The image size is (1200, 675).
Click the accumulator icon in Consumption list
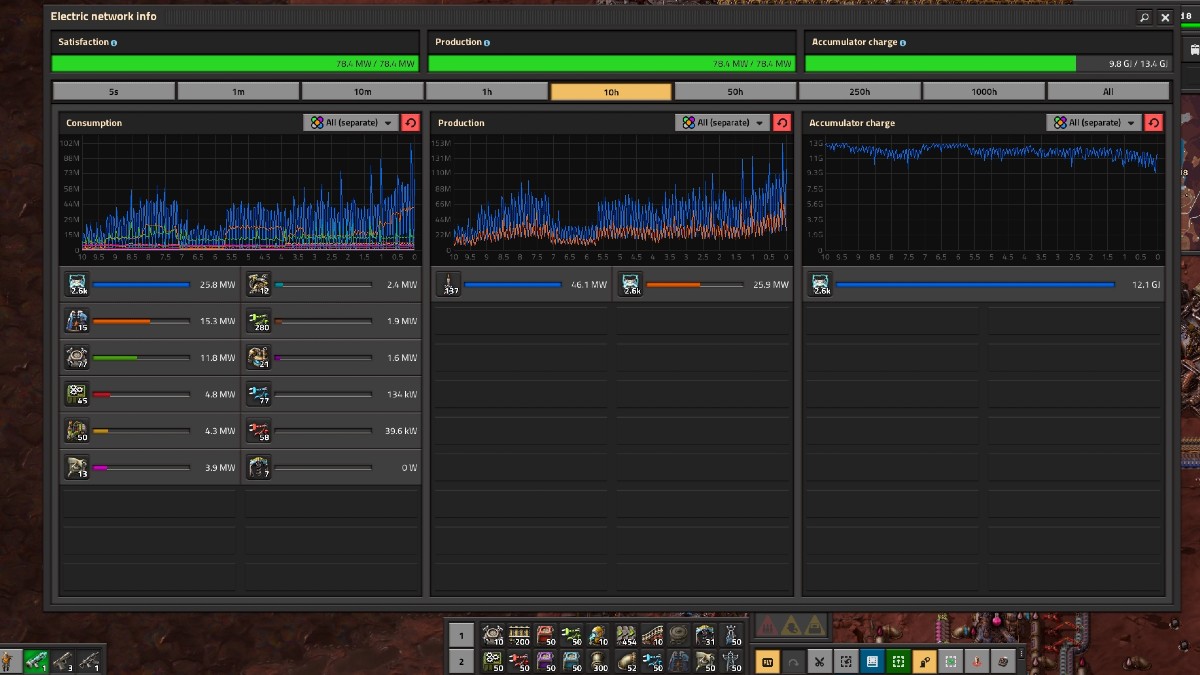(78, 285)
